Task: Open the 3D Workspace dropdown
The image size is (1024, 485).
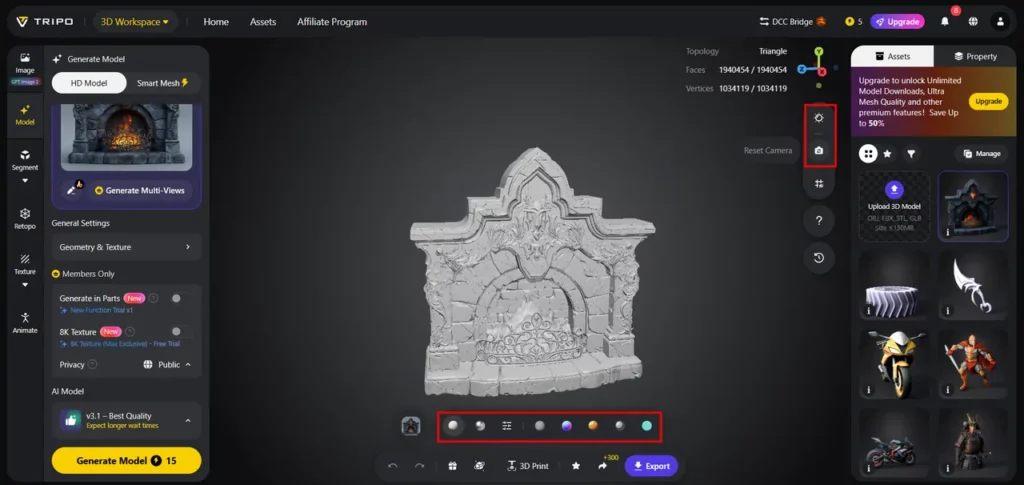Action: pyautogui.click(x=135, y=22)
